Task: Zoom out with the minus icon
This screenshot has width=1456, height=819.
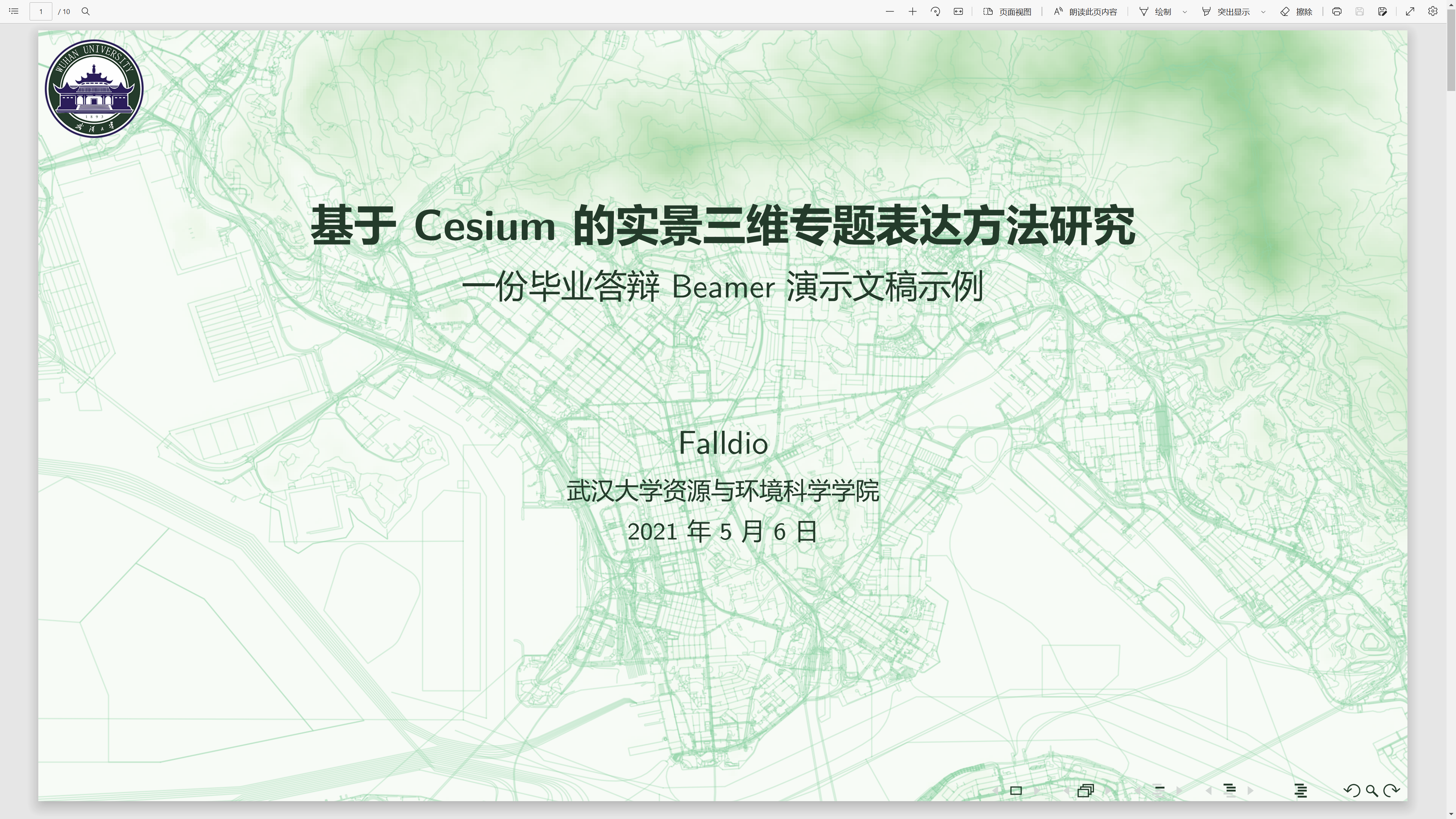Action: (890, 11)
